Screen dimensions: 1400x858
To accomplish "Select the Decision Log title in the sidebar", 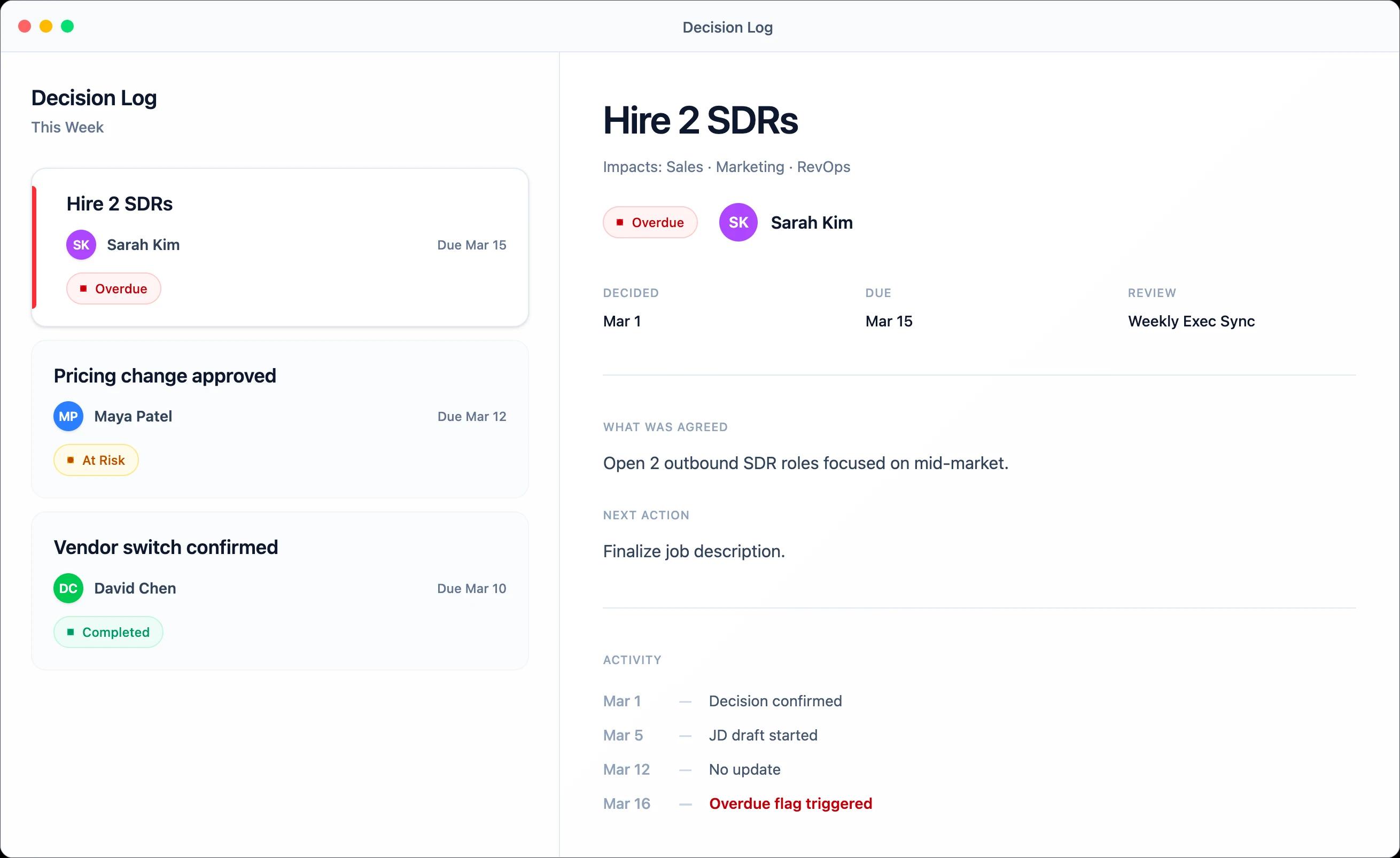I will click(94, 97).
